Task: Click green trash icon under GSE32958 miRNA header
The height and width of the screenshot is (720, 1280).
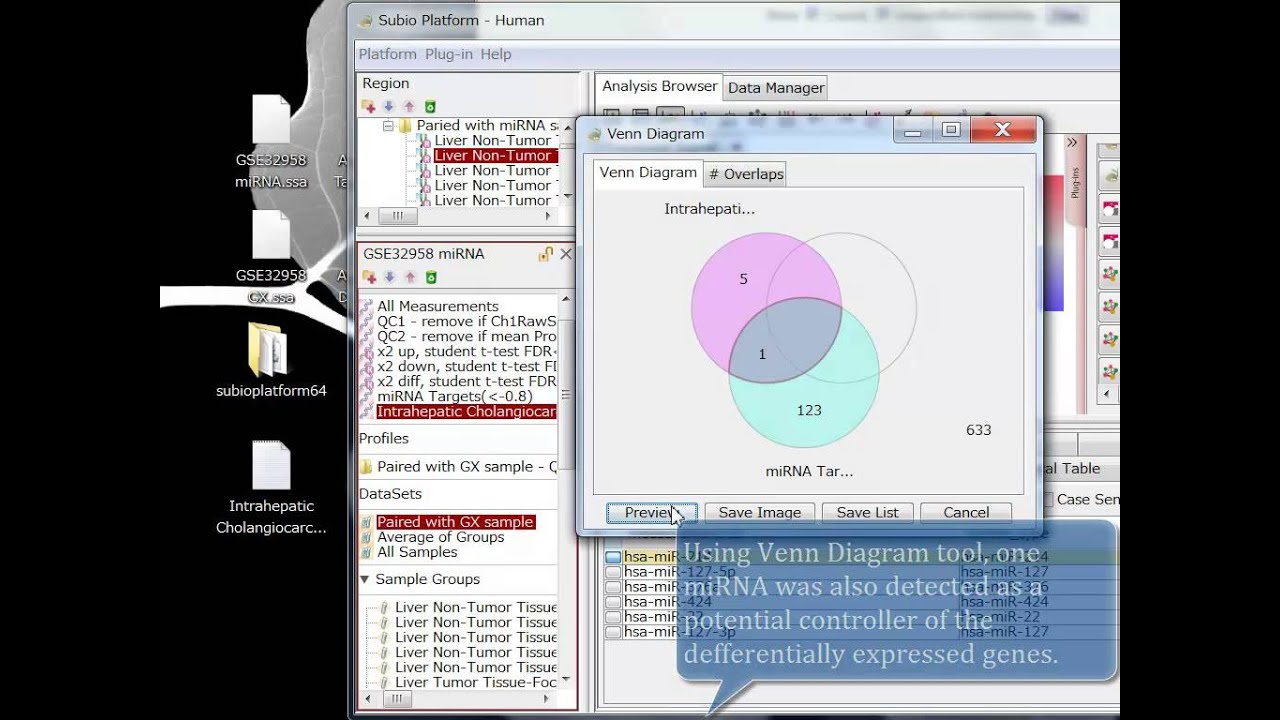Action: 430,277
